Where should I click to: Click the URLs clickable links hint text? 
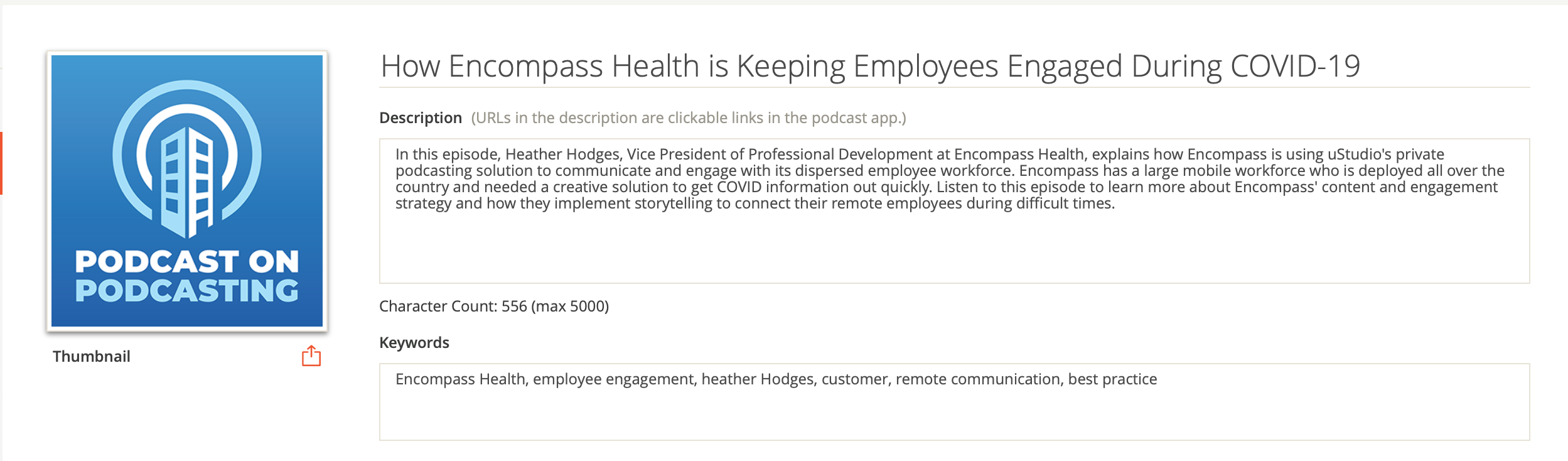pyautogui.click(x=689, y=118)
